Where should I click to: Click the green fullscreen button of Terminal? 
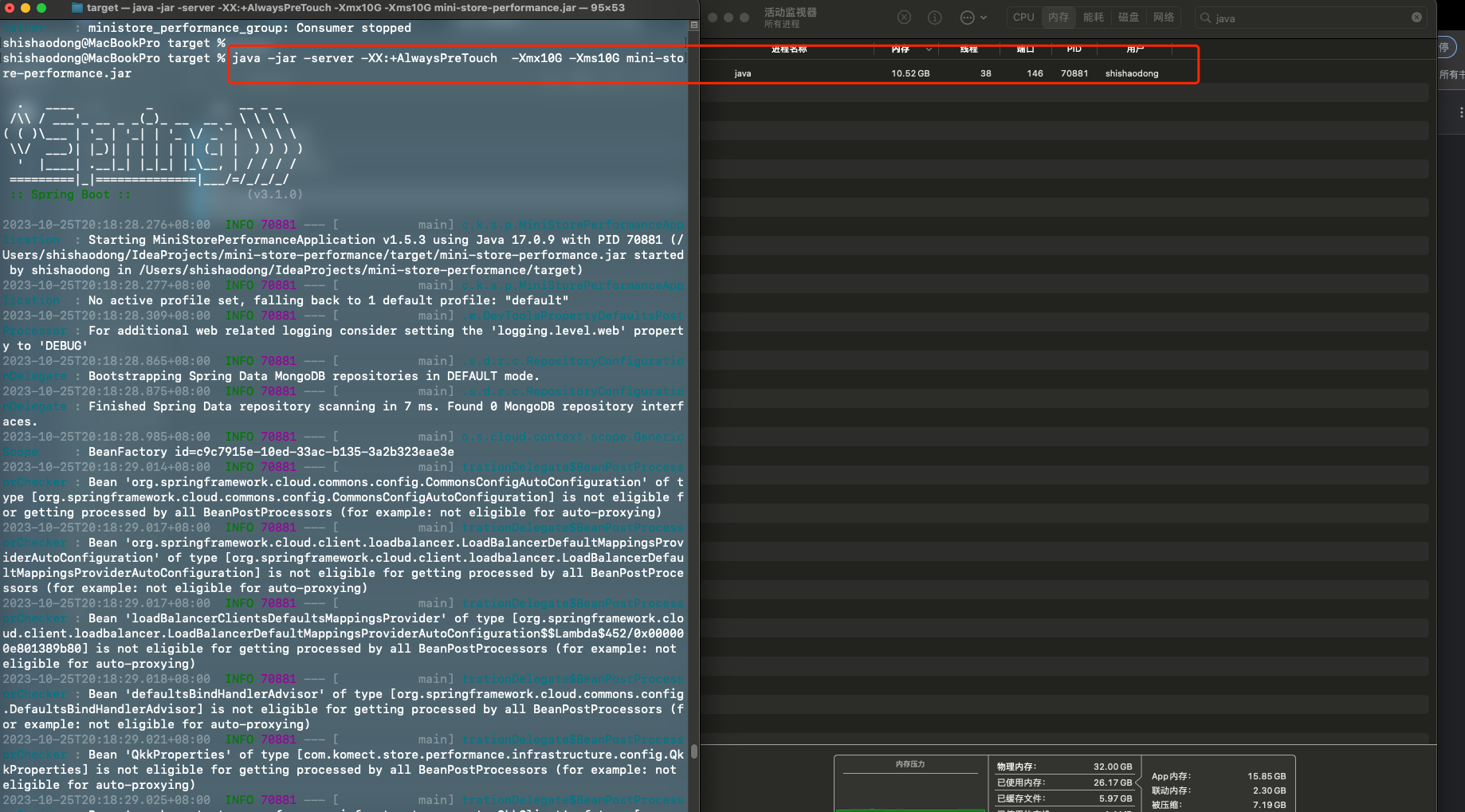tap(41, 8)
